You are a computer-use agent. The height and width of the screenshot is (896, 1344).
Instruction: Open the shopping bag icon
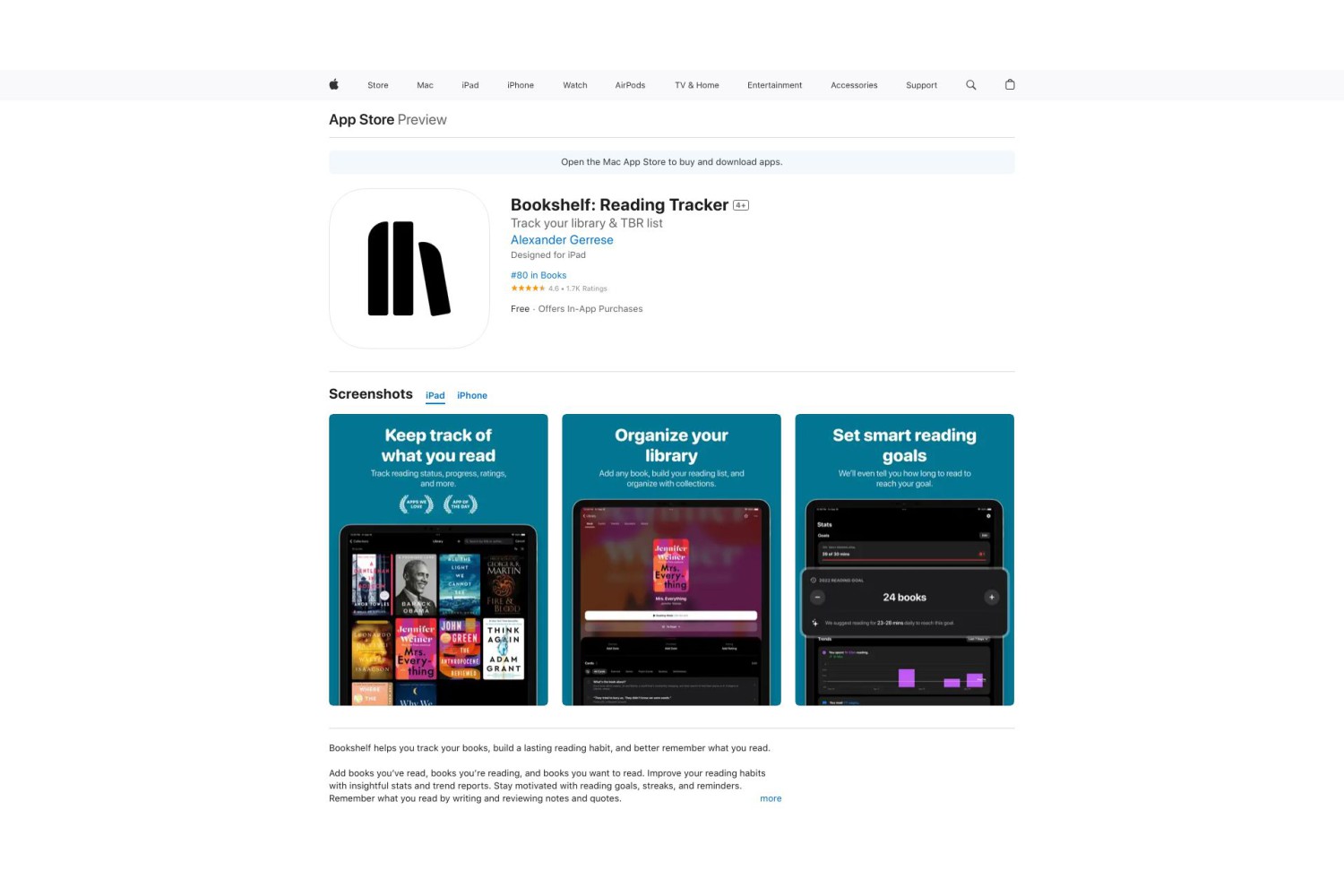click(x=1010, y=84)
